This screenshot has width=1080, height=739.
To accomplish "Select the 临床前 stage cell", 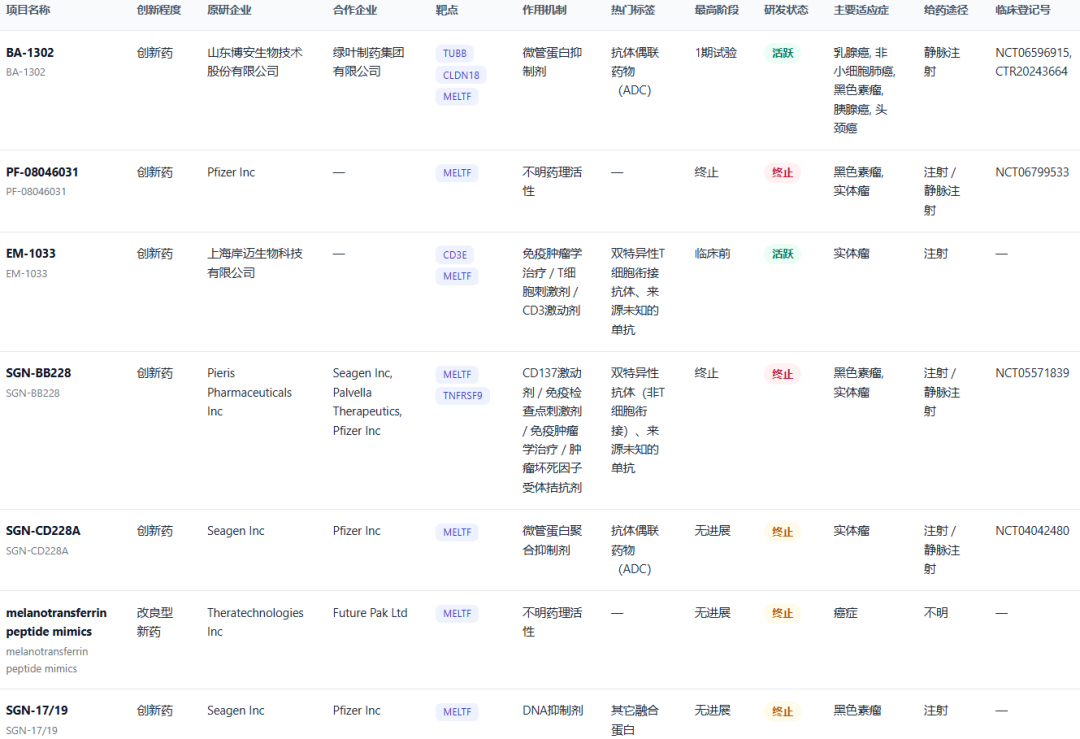I will [712, 253].
